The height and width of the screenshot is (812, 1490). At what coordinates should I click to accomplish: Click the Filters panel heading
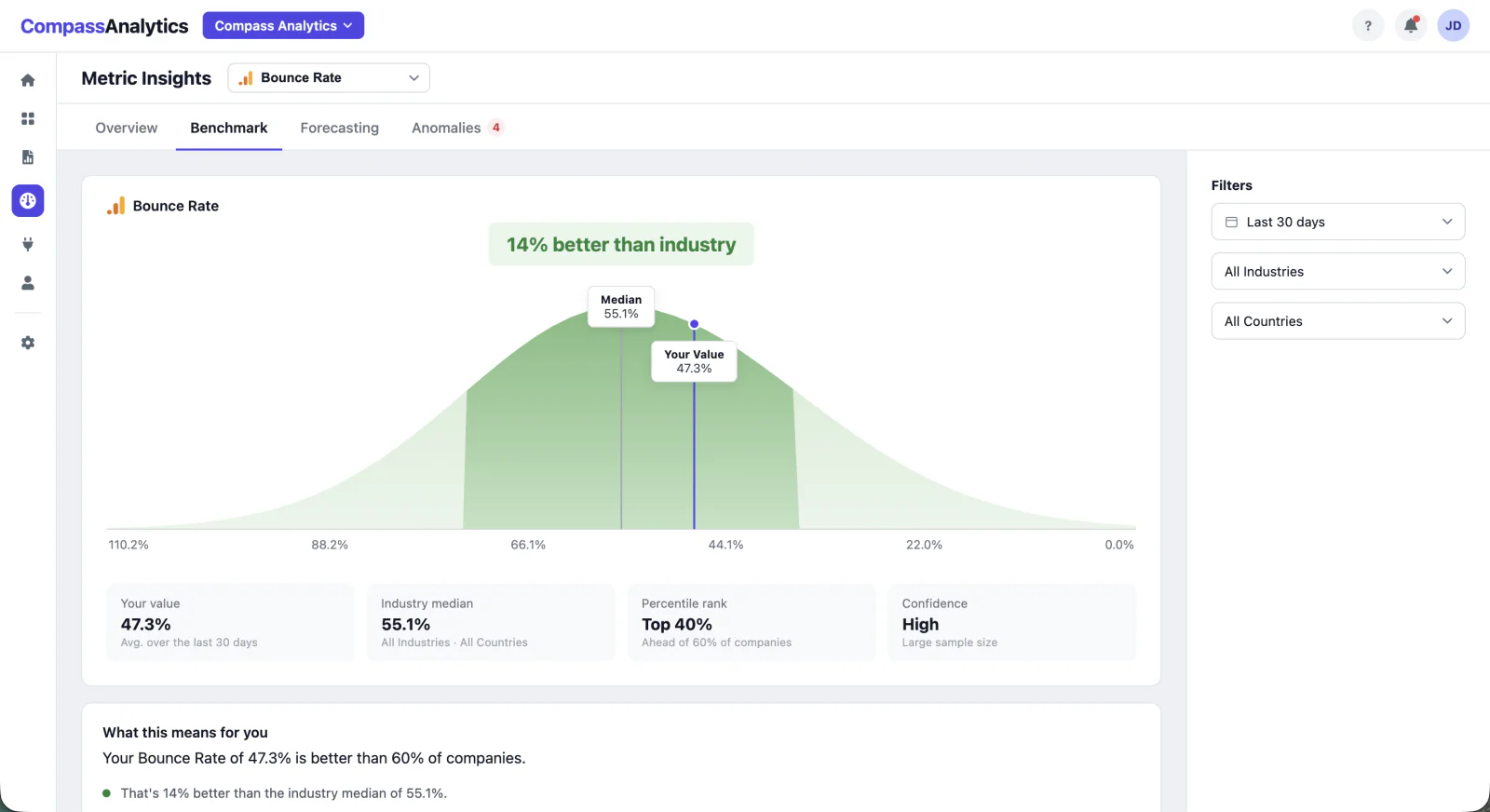coord(1232,185)
